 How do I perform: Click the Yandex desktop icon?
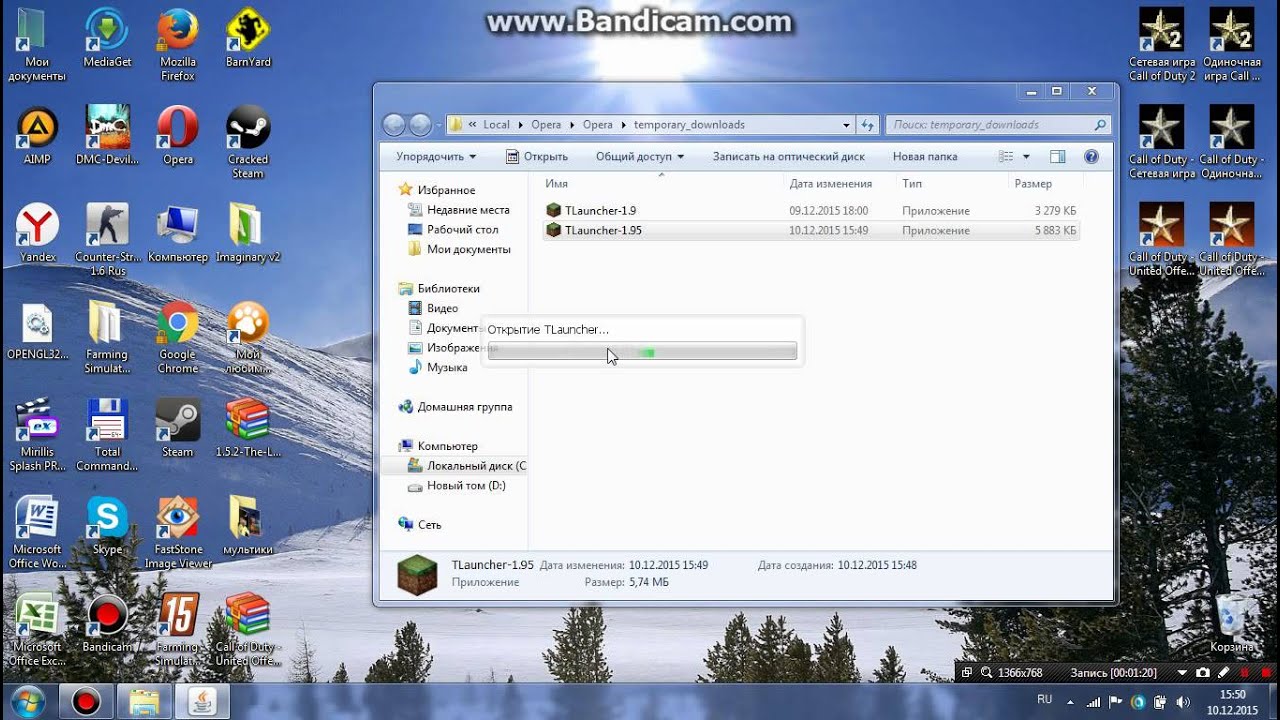pos(37,233)
